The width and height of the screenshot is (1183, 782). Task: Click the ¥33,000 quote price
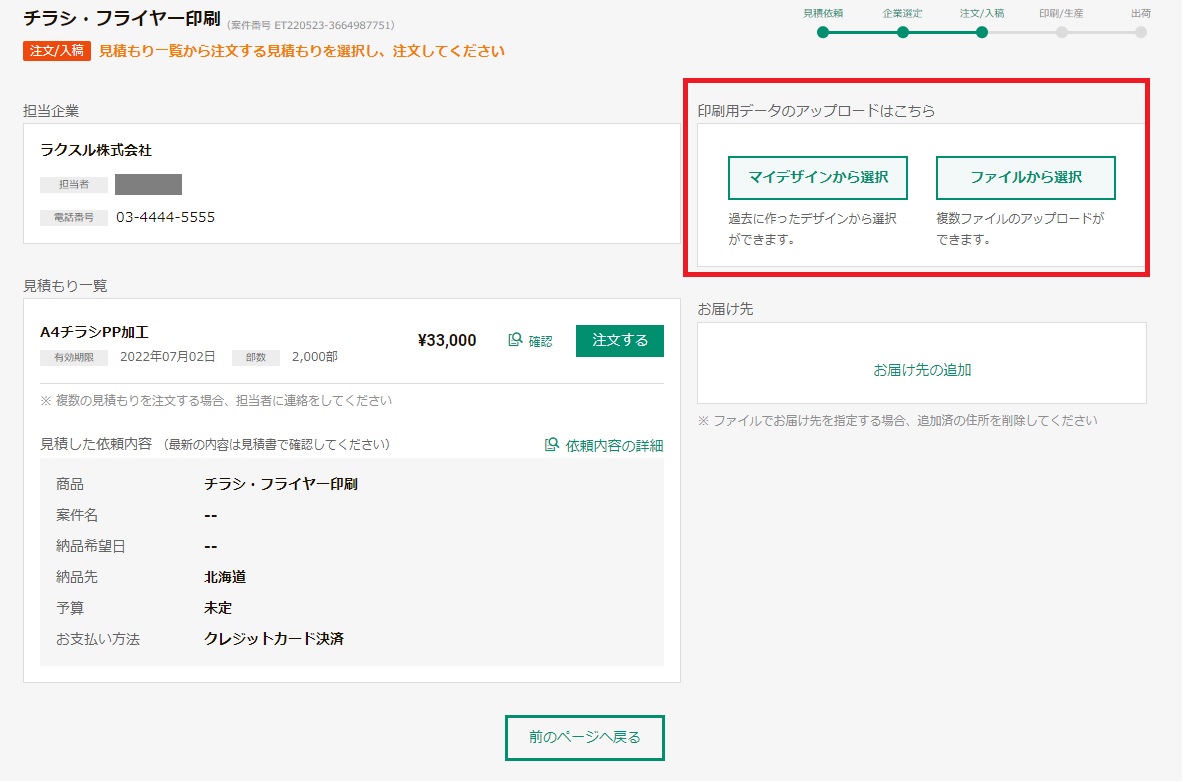447,340
